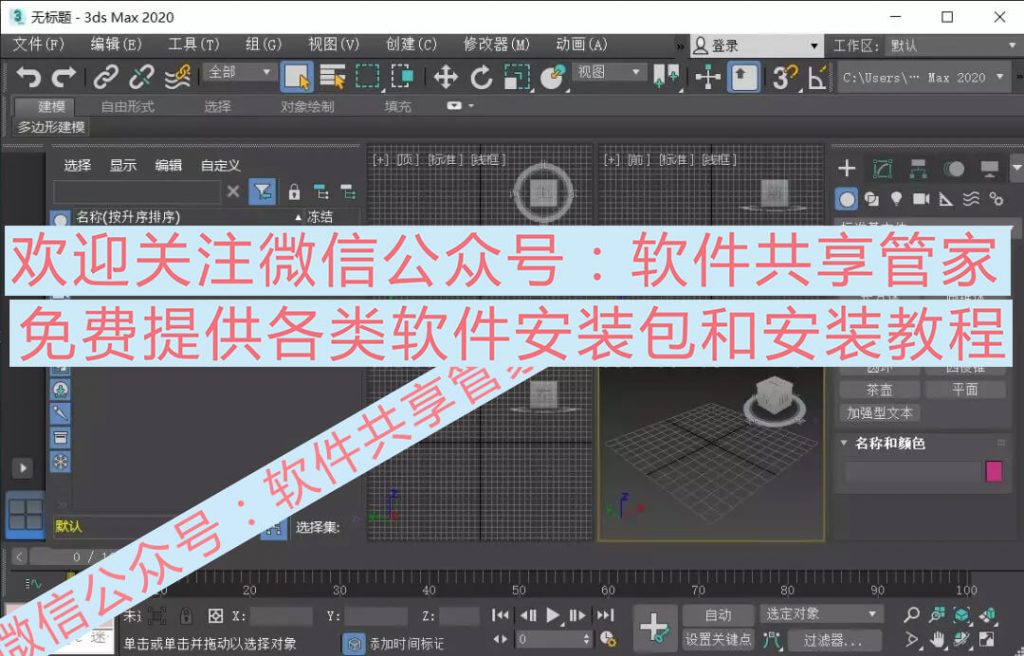Open the 选定对象 key target dropdown
1024x656 pixels.
[821, 614]
